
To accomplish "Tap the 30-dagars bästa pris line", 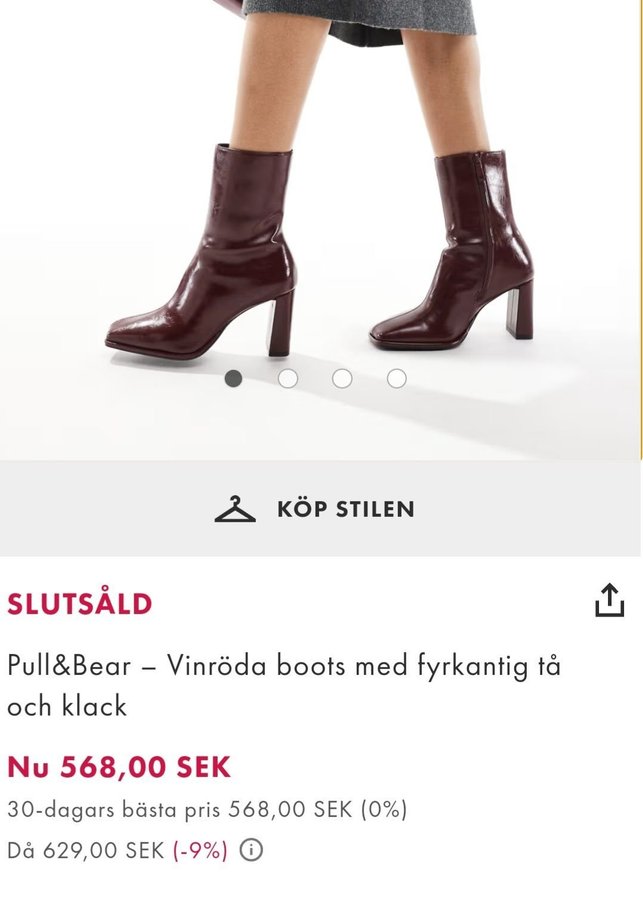I will pyautogui.click(x=207, y=810).
